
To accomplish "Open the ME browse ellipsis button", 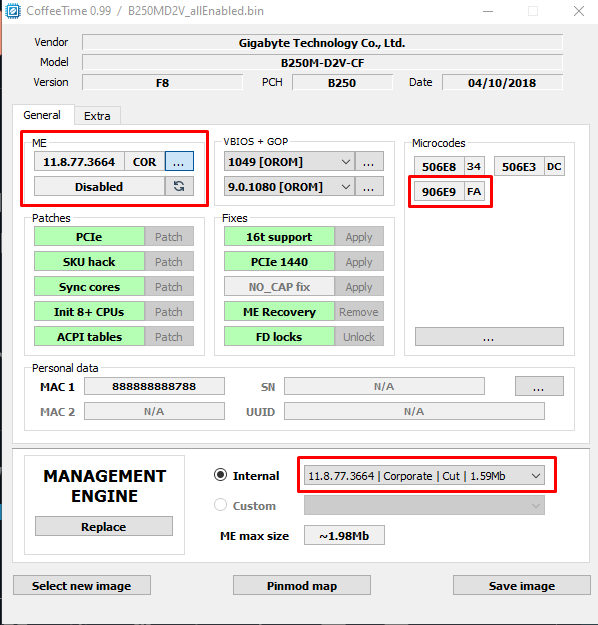I will coord(179,161).
